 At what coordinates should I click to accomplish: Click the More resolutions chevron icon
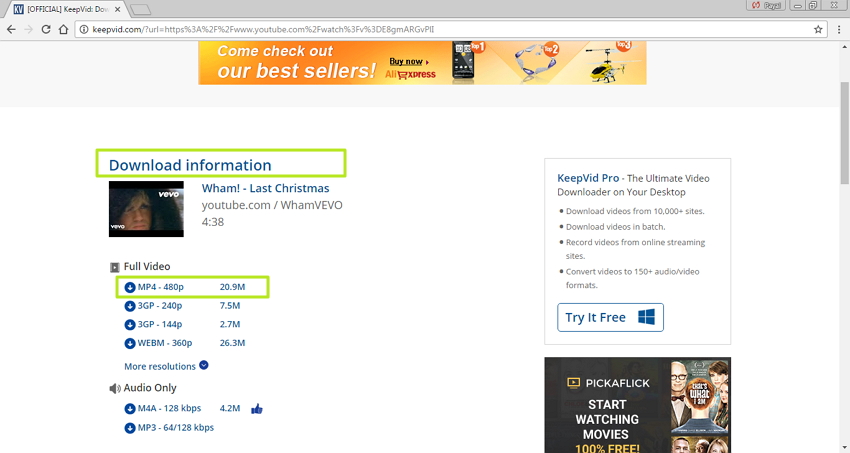coord(204,365)
